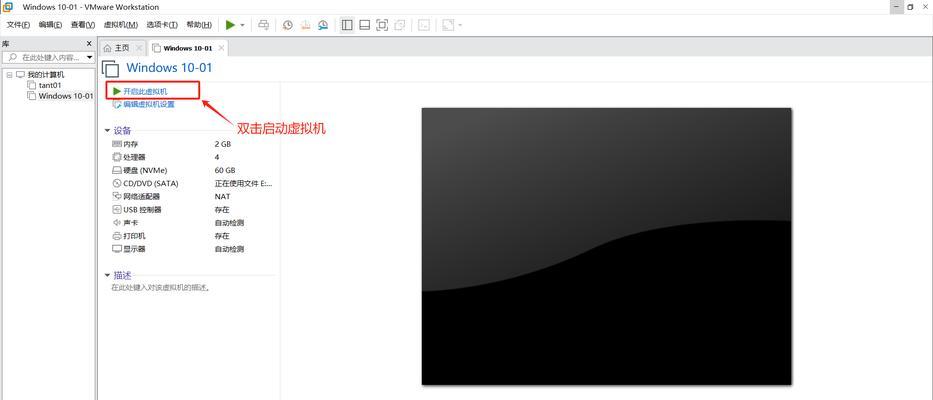Click the printer 存在 value

point(222,236)
